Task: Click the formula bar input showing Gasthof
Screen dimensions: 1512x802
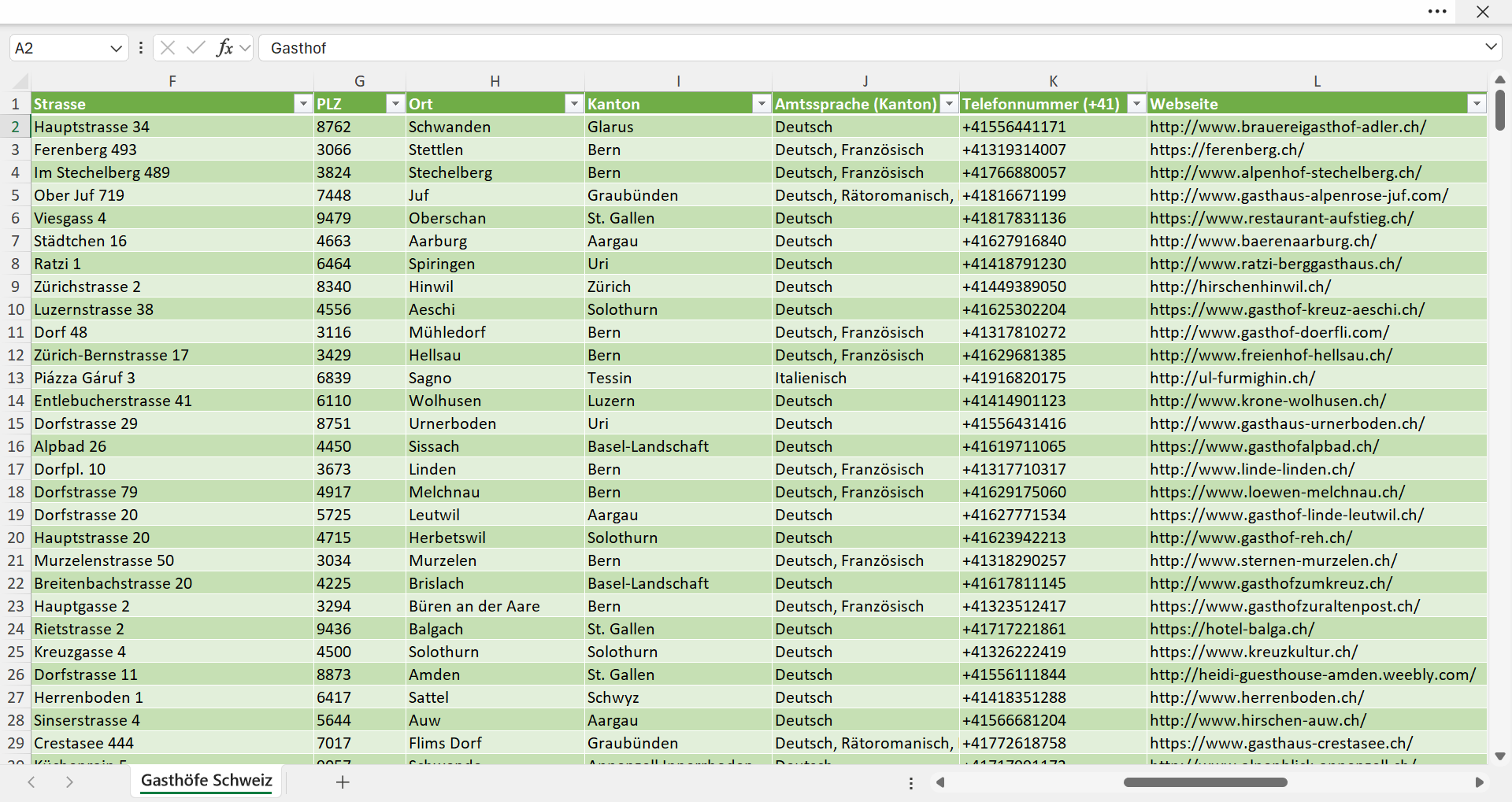Action: click(x=870, y=48)
